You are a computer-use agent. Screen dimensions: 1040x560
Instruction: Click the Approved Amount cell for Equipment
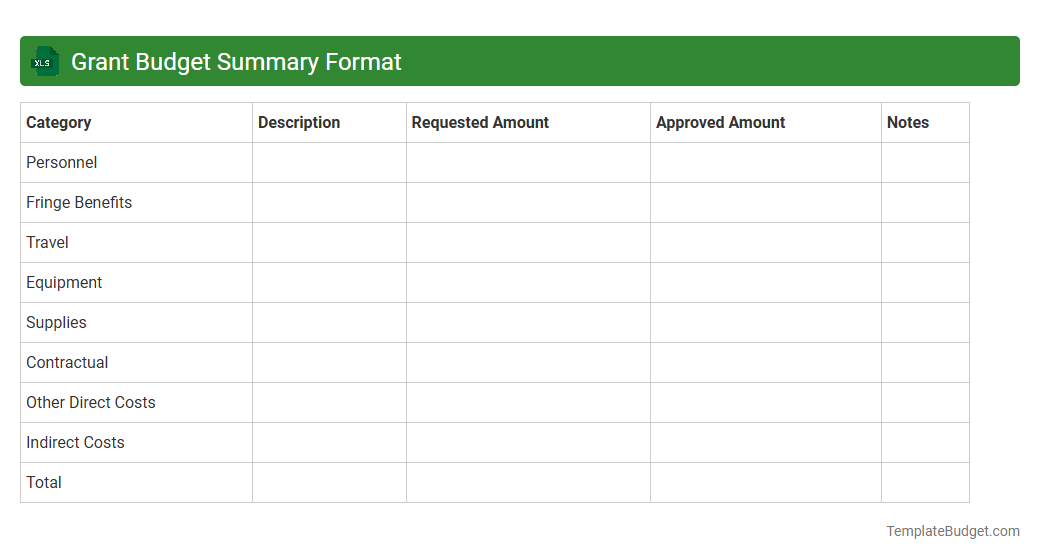point(765,283)
